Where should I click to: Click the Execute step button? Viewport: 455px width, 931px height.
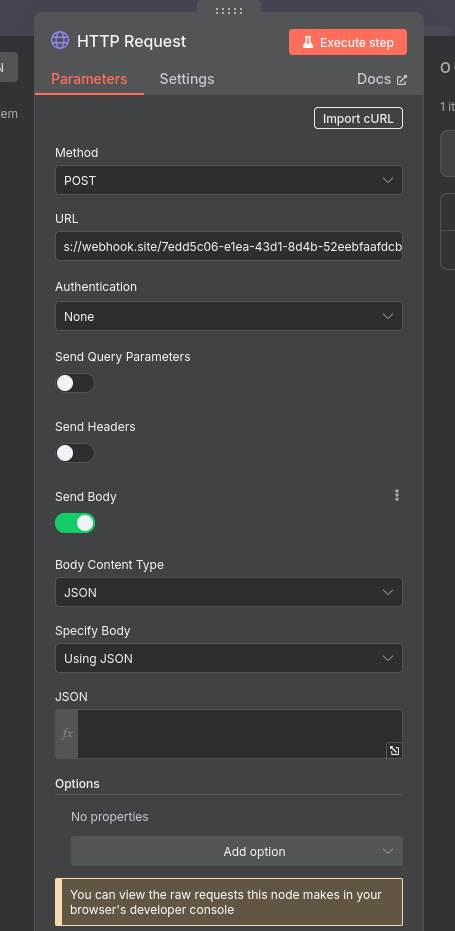click(x=347, y=42)
